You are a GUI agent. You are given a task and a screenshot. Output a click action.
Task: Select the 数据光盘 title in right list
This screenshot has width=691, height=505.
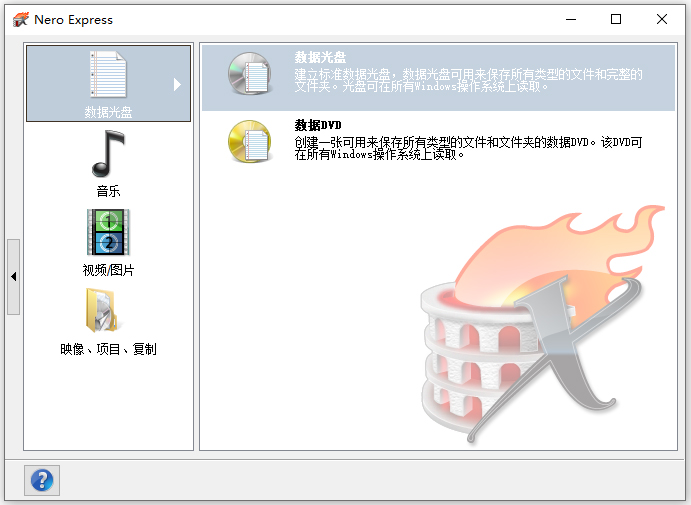pos(320,57)
